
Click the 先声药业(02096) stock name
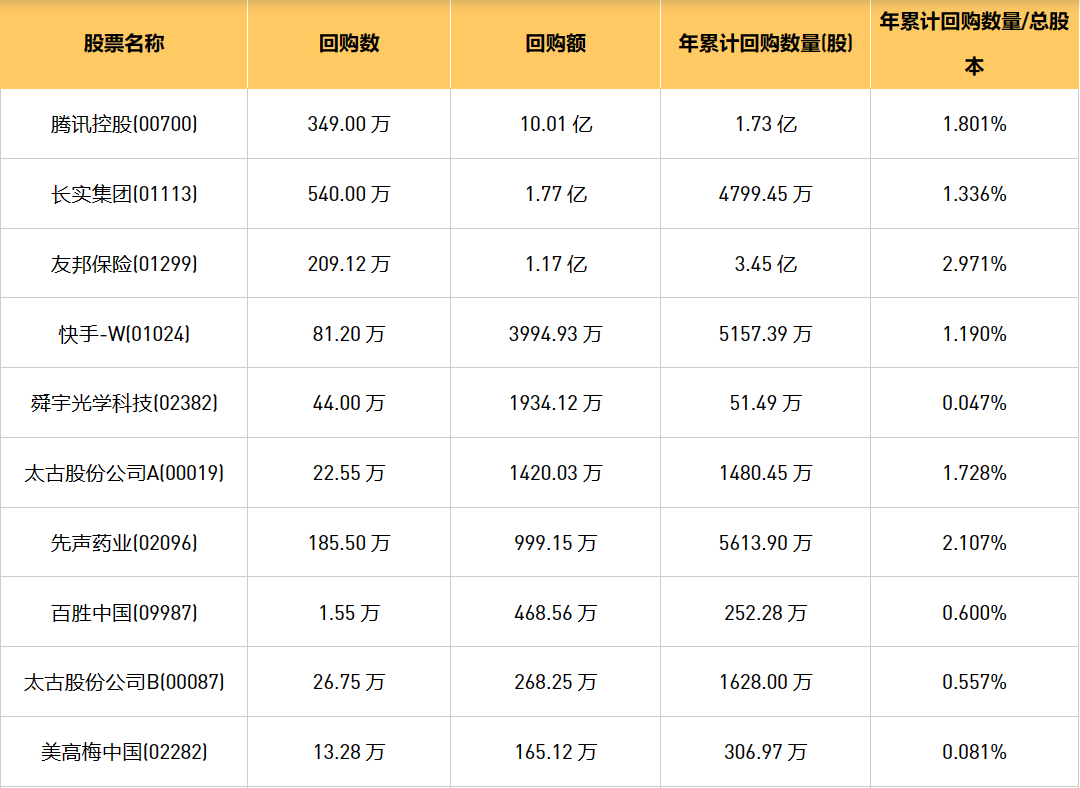coord(124,543)
